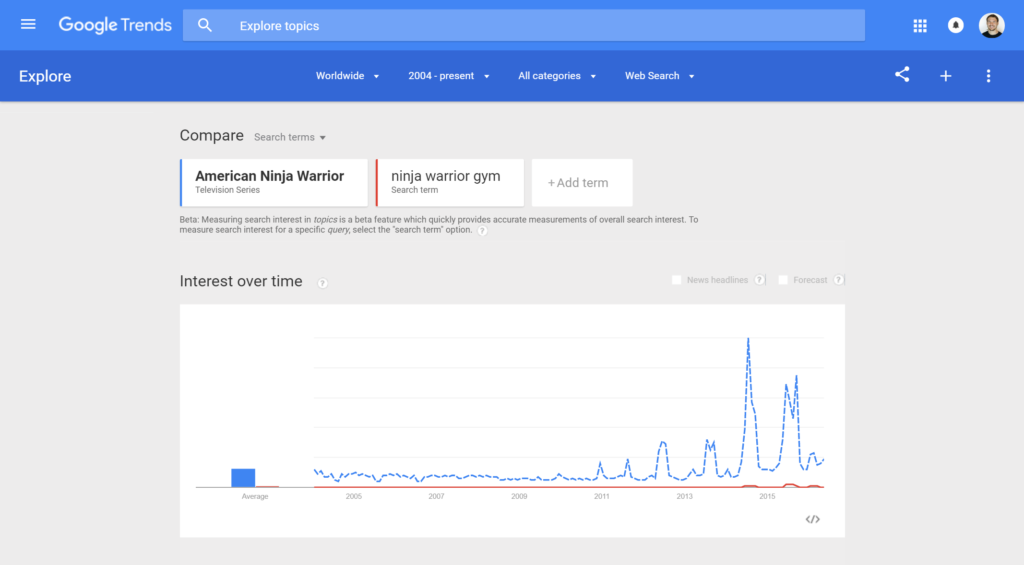Click the Google Trends logo
1024x565 pixels.
115,25
